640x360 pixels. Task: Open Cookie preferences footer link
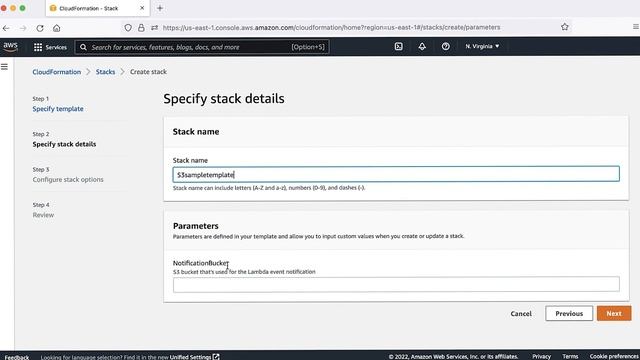[614, 357]
